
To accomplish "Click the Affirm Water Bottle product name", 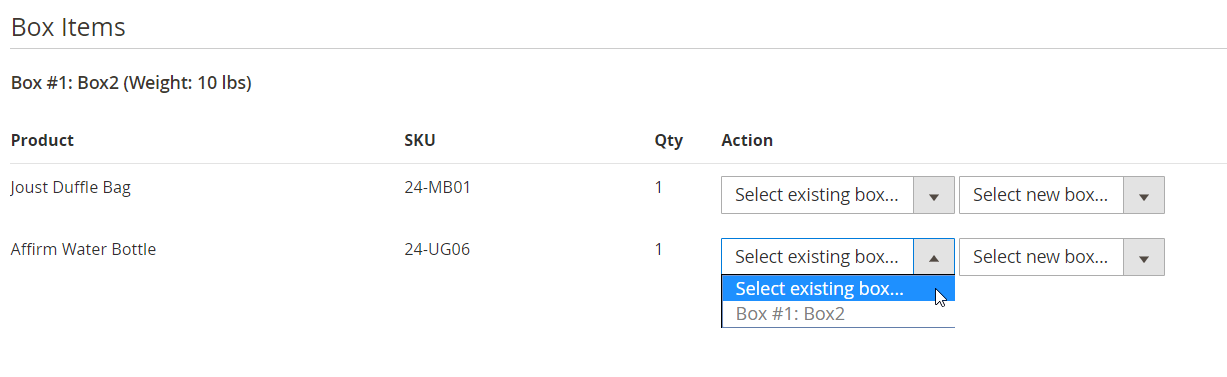I will point(83,249).
